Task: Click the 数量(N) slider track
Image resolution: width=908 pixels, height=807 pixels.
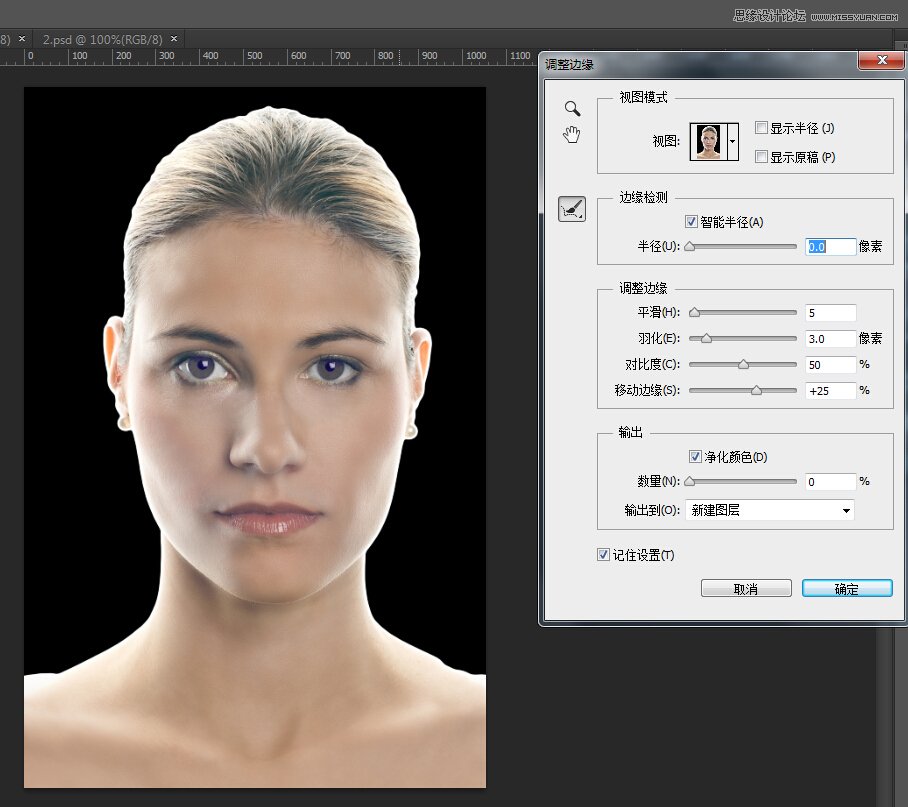Action: [x=742, y=482]
